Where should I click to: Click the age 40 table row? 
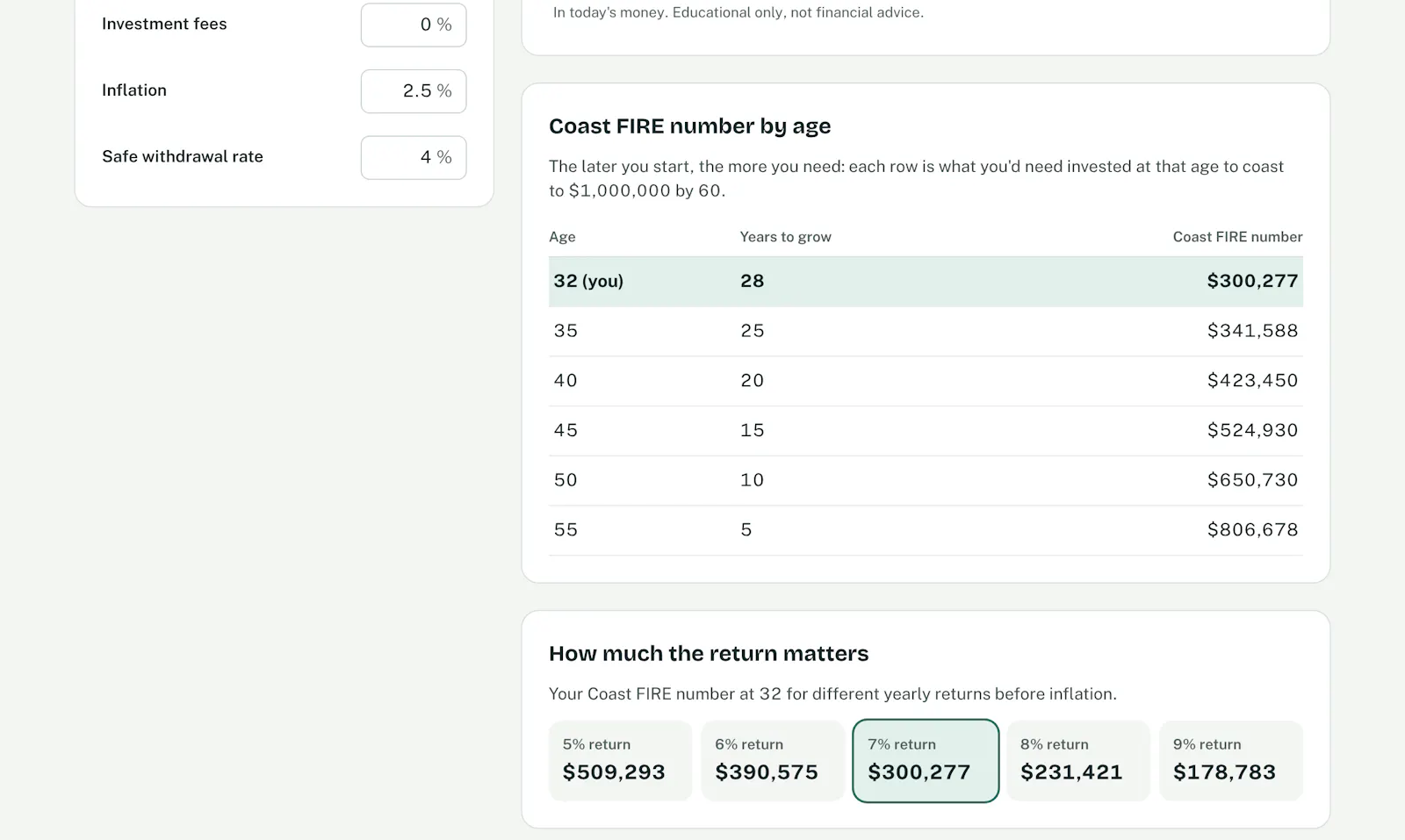pos(926,381)
